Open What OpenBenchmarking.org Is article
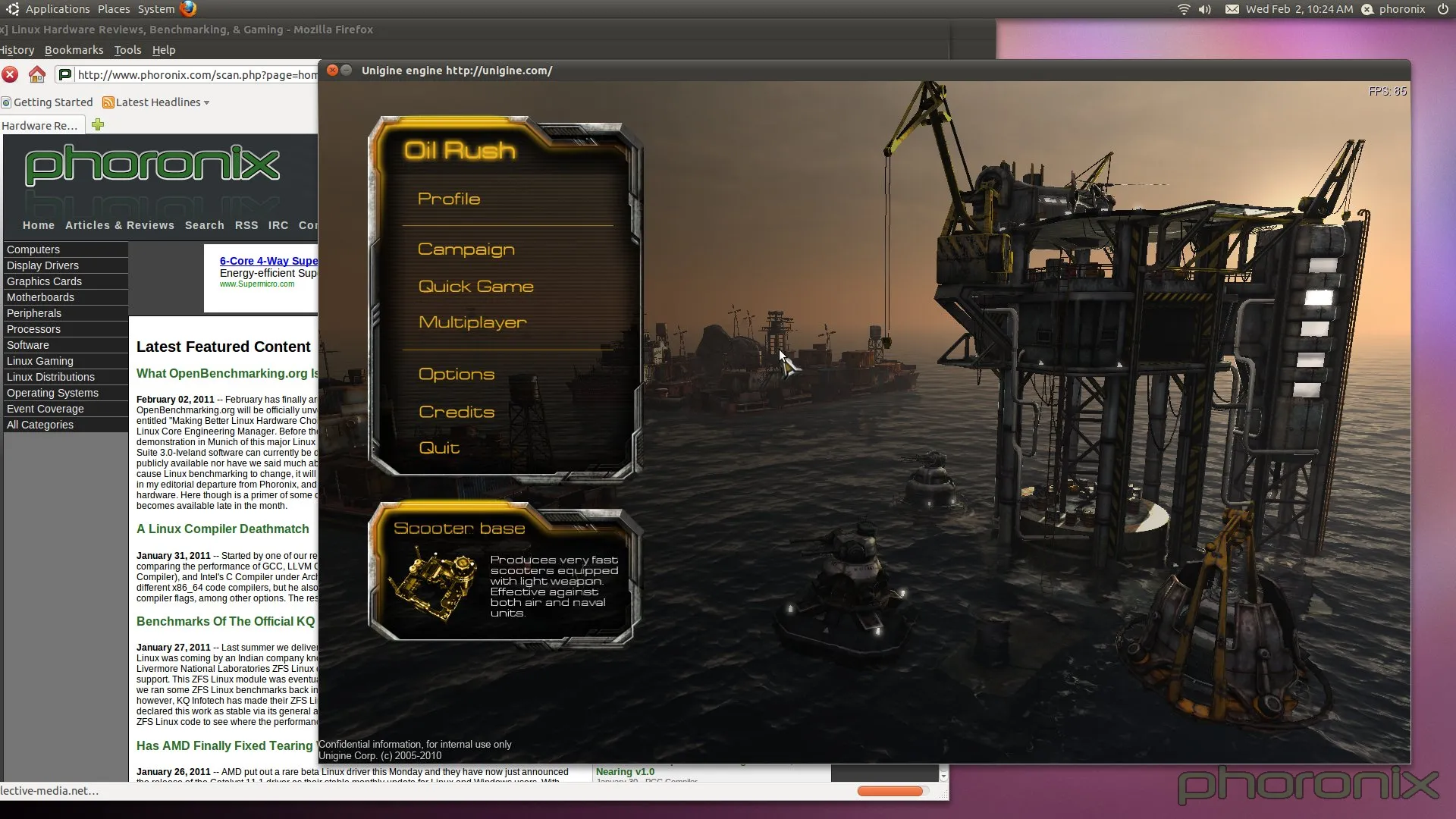The height and width of the screenshot is (819, 1456). tap(227, 373)
